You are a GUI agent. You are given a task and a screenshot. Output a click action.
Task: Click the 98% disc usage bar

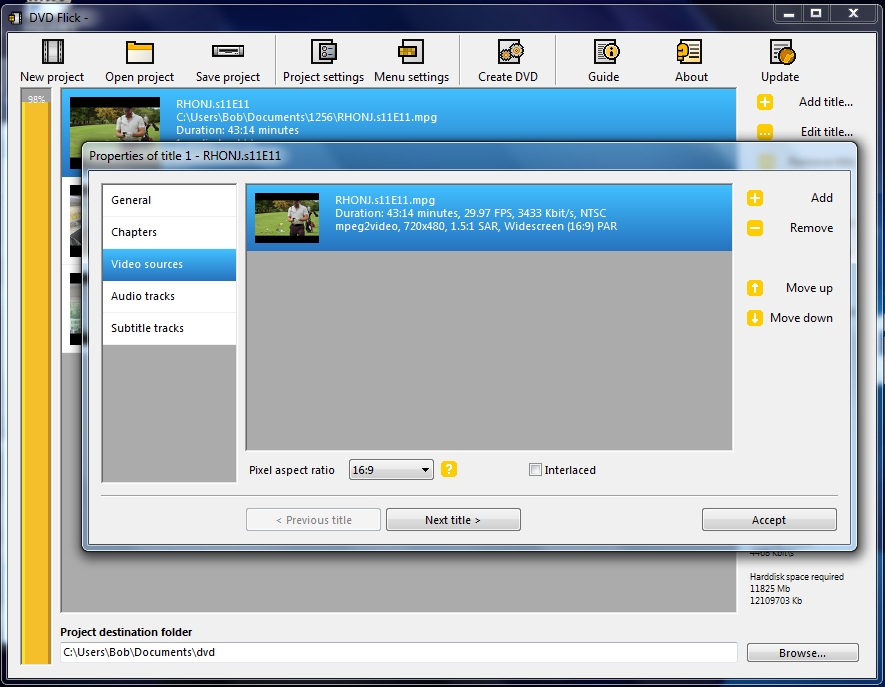pyautogui.click(x=36, y=377)
